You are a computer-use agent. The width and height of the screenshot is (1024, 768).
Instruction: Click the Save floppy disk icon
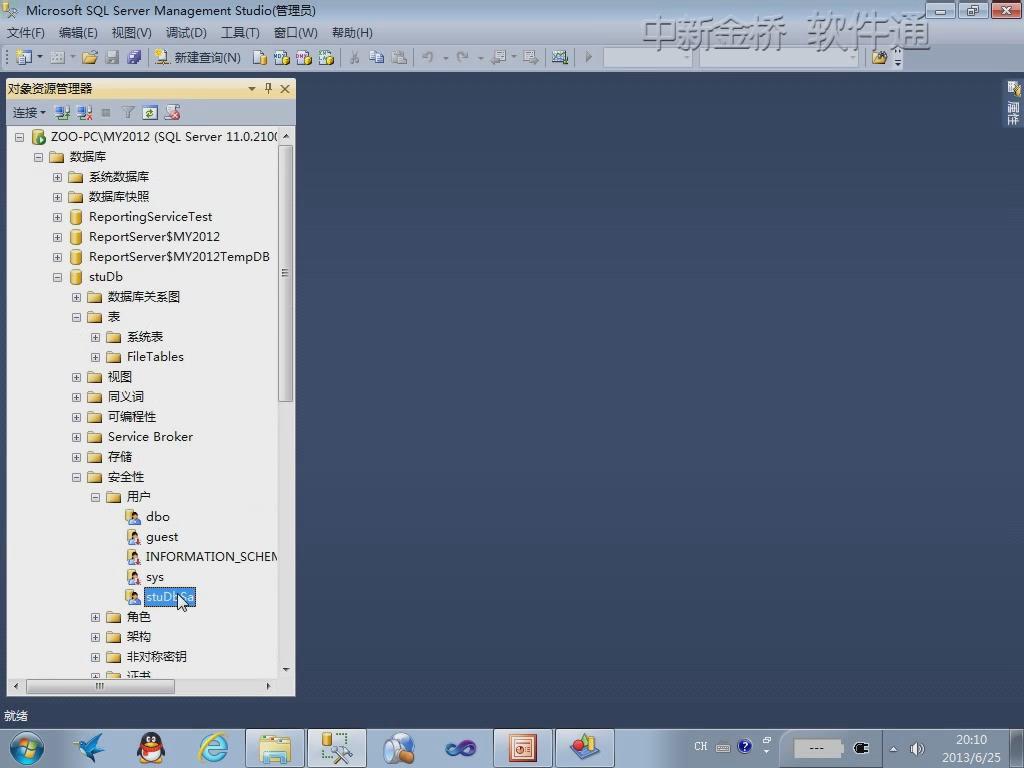pyautogui.click(x=112, y=57)
